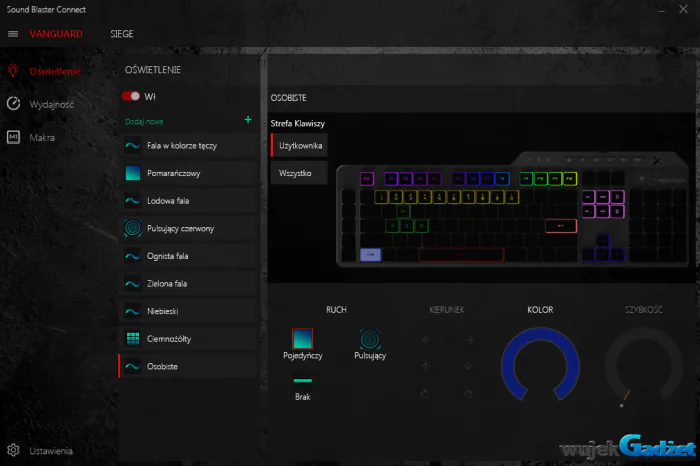Choose the Użytkownika key zone button

pos(300,146)
